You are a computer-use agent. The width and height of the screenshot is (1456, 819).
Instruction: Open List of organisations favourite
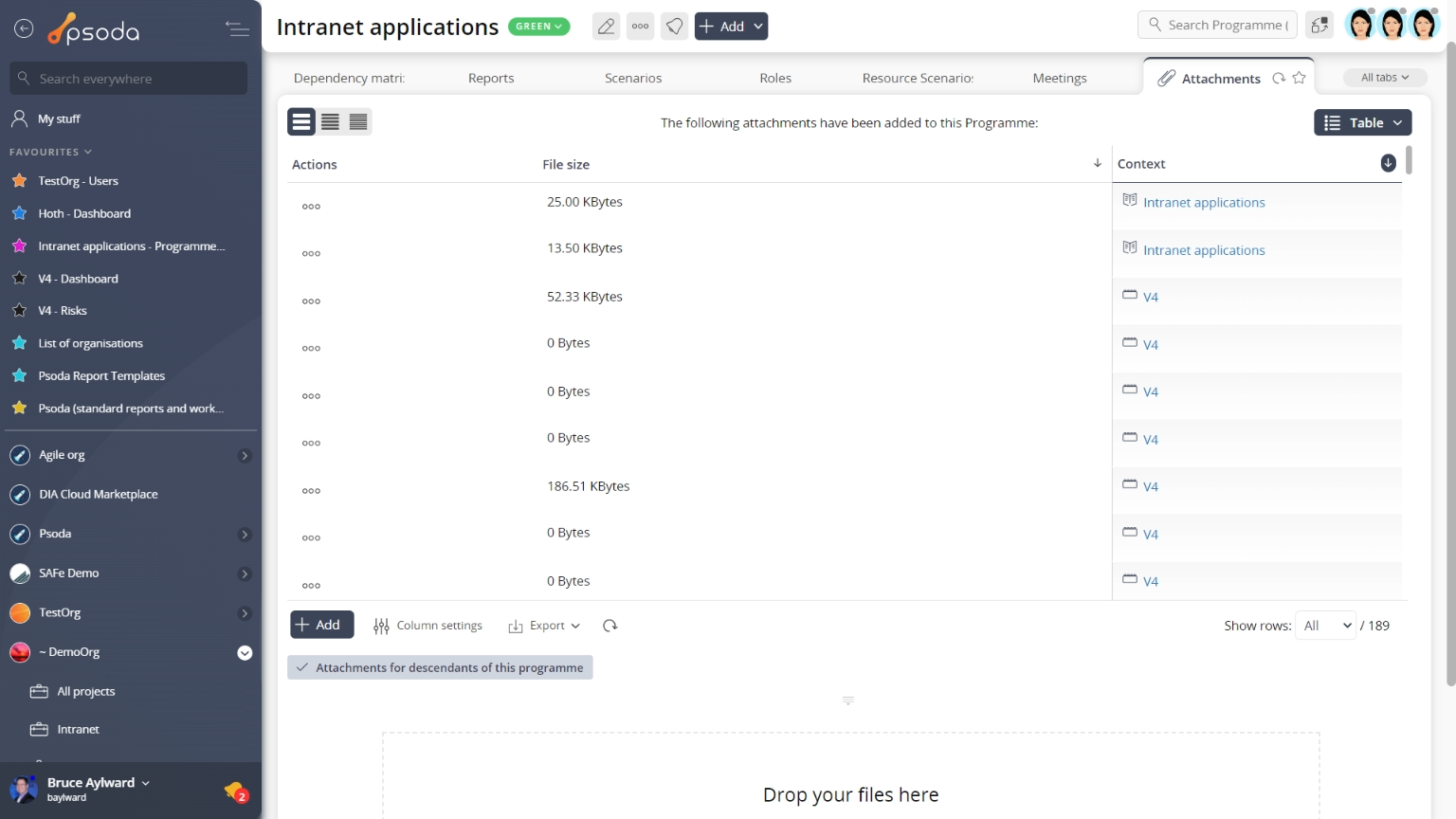pyautogui.click(x=90, y=343)
